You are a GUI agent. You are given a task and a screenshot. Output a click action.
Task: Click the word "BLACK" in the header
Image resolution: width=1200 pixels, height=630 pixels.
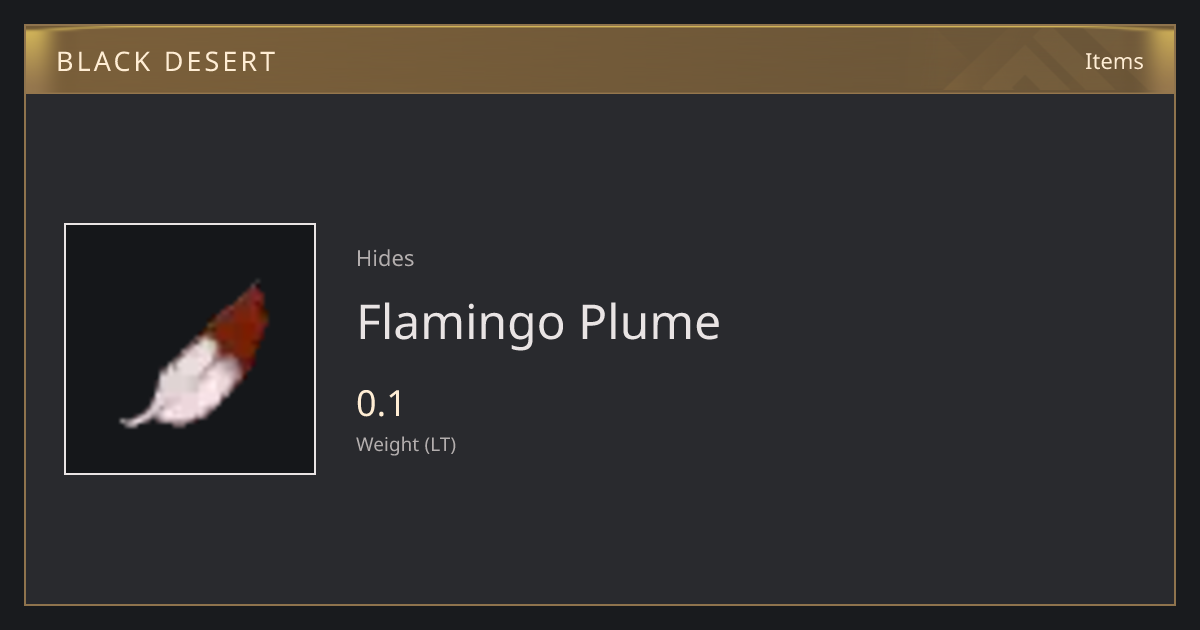(103, 61)
